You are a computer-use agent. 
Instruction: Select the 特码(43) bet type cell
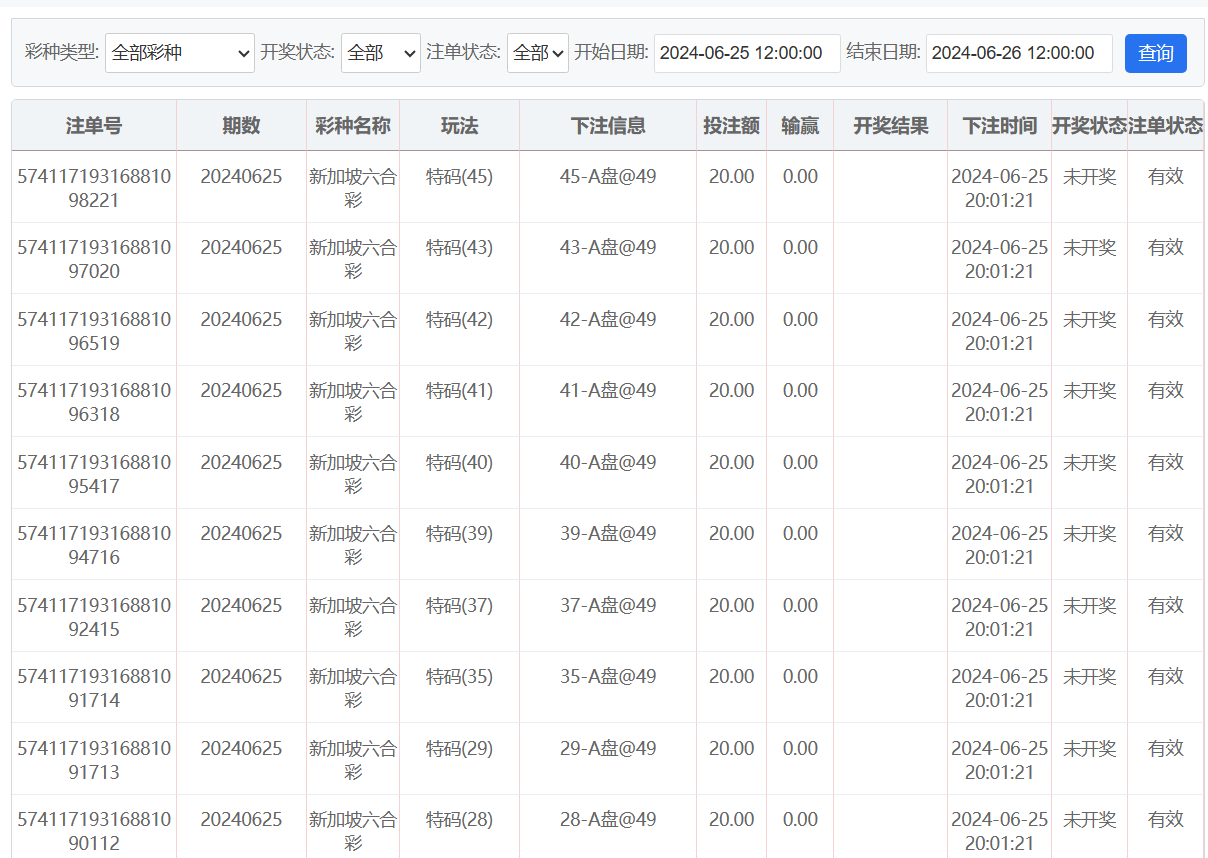point(459,247)
